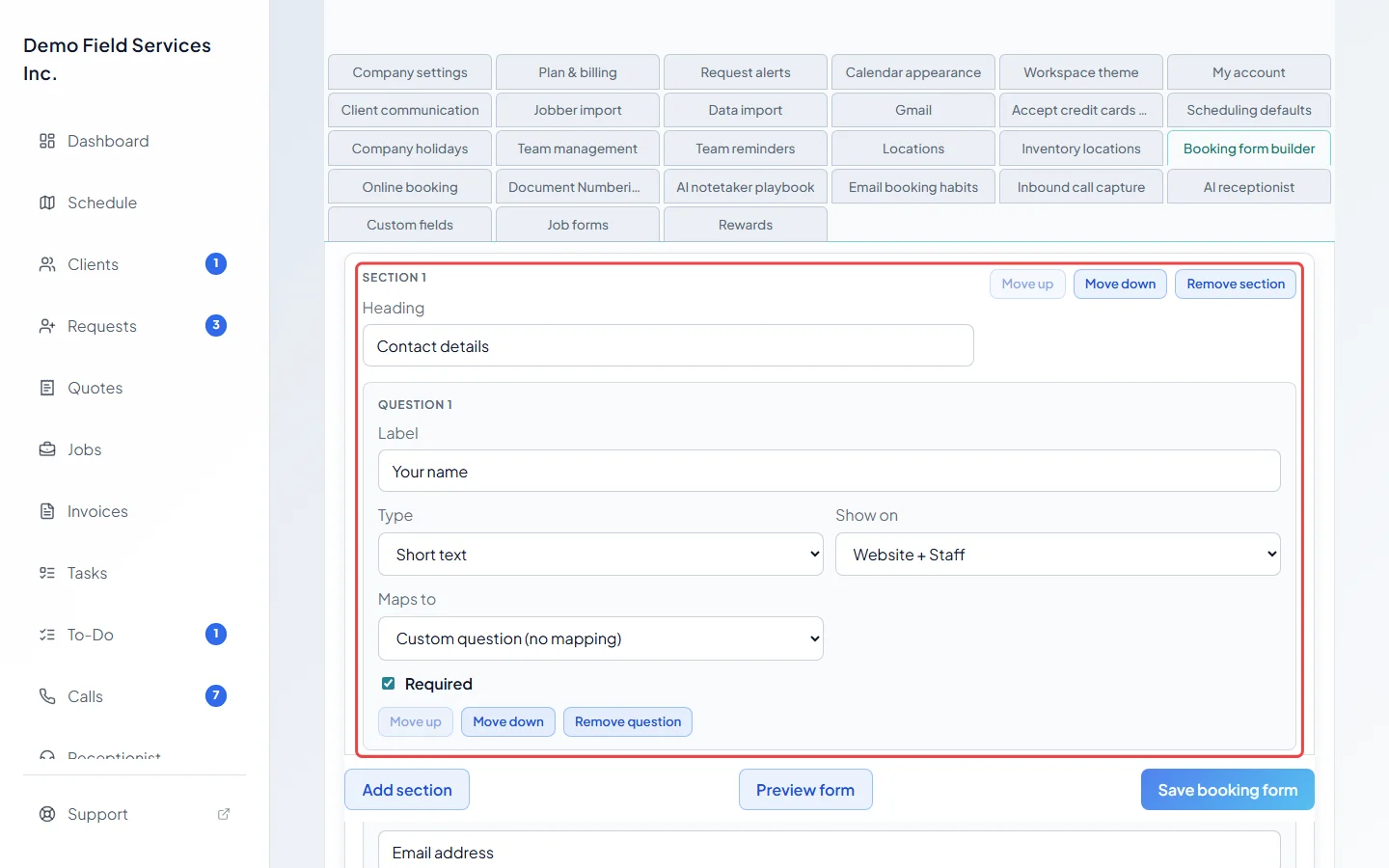Click the Email address label field
Image resolution: width=1389 pixels, height=868 pixels.
pyautogui.click(x=829, y=851)
